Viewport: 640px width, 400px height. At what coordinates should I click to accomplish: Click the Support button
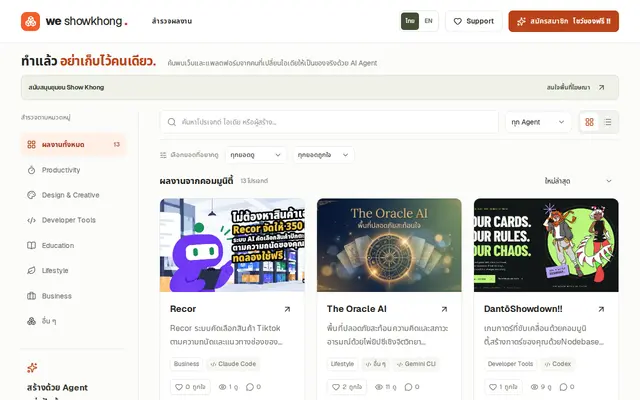click(473, 21)
